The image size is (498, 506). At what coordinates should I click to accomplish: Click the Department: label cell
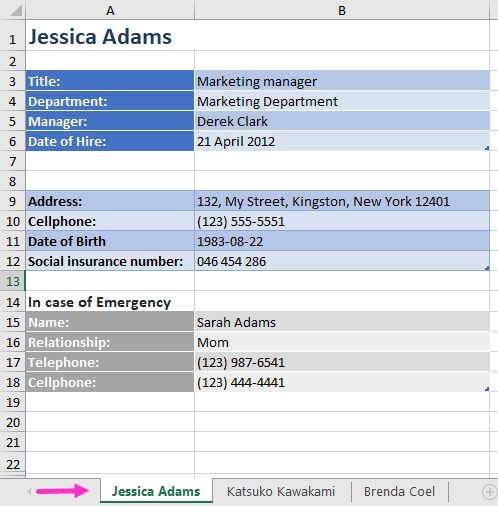click(x=110, y=101)
